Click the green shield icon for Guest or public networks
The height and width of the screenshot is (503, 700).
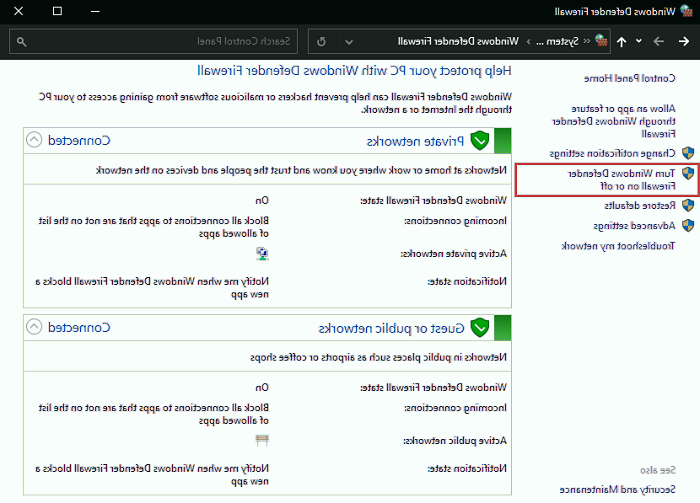(x=480, y=328)
